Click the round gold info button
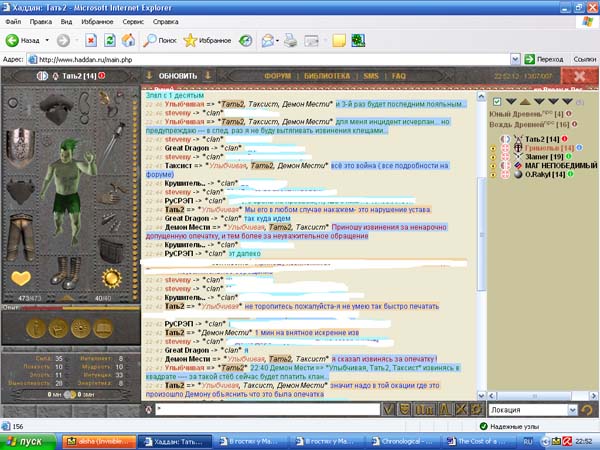The width and height of the screenshot is (600, 450). pyautogui.click(x=36, y=328)
